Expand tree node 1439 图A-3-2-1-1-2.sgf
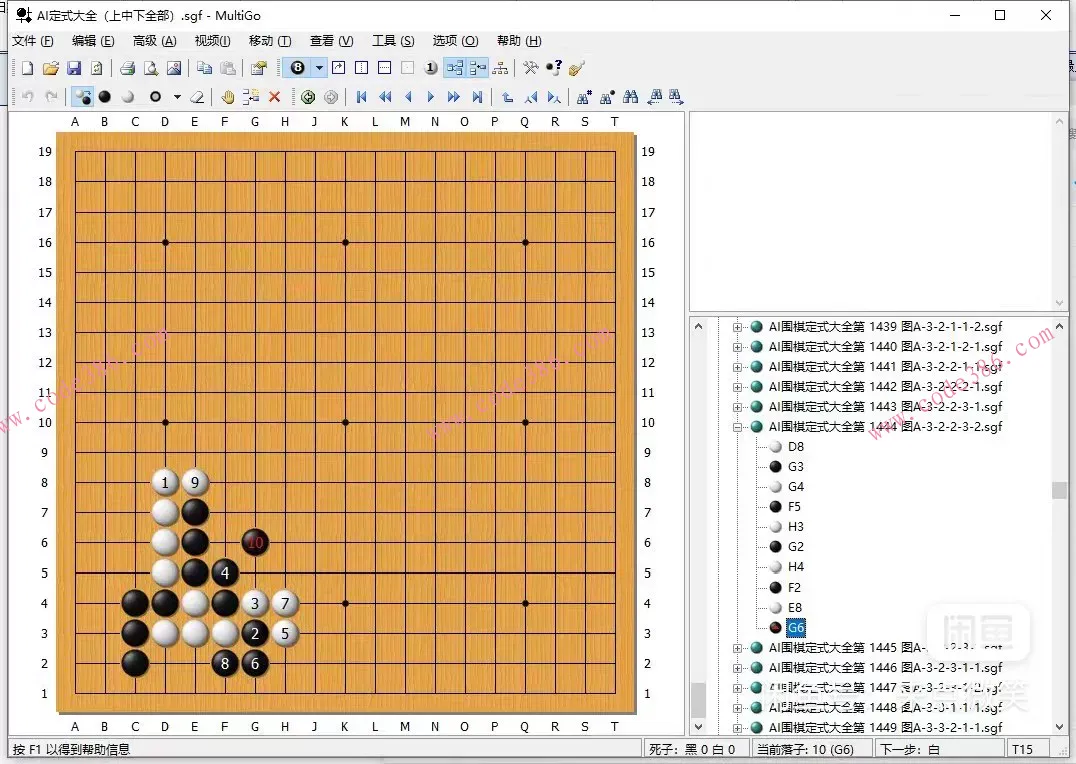Screen dimensions: 1076x764 coord(738,327)
